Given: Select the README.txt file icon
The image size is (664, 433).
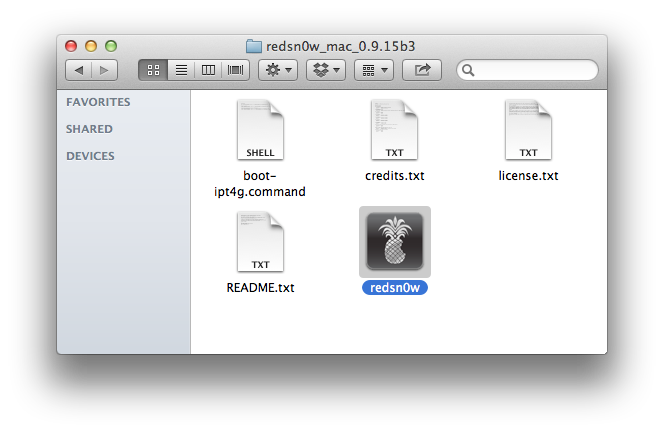Looking at the screenshot, I should click(x=260, y=242).
